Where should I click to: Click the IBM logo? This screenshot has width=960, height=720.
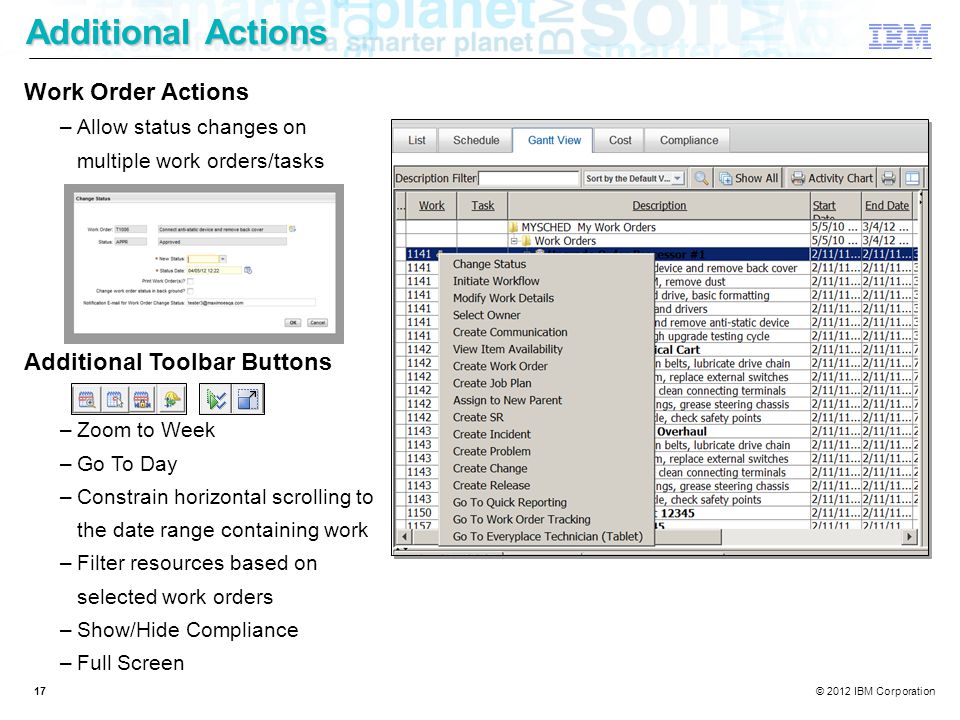click(899, 37)
